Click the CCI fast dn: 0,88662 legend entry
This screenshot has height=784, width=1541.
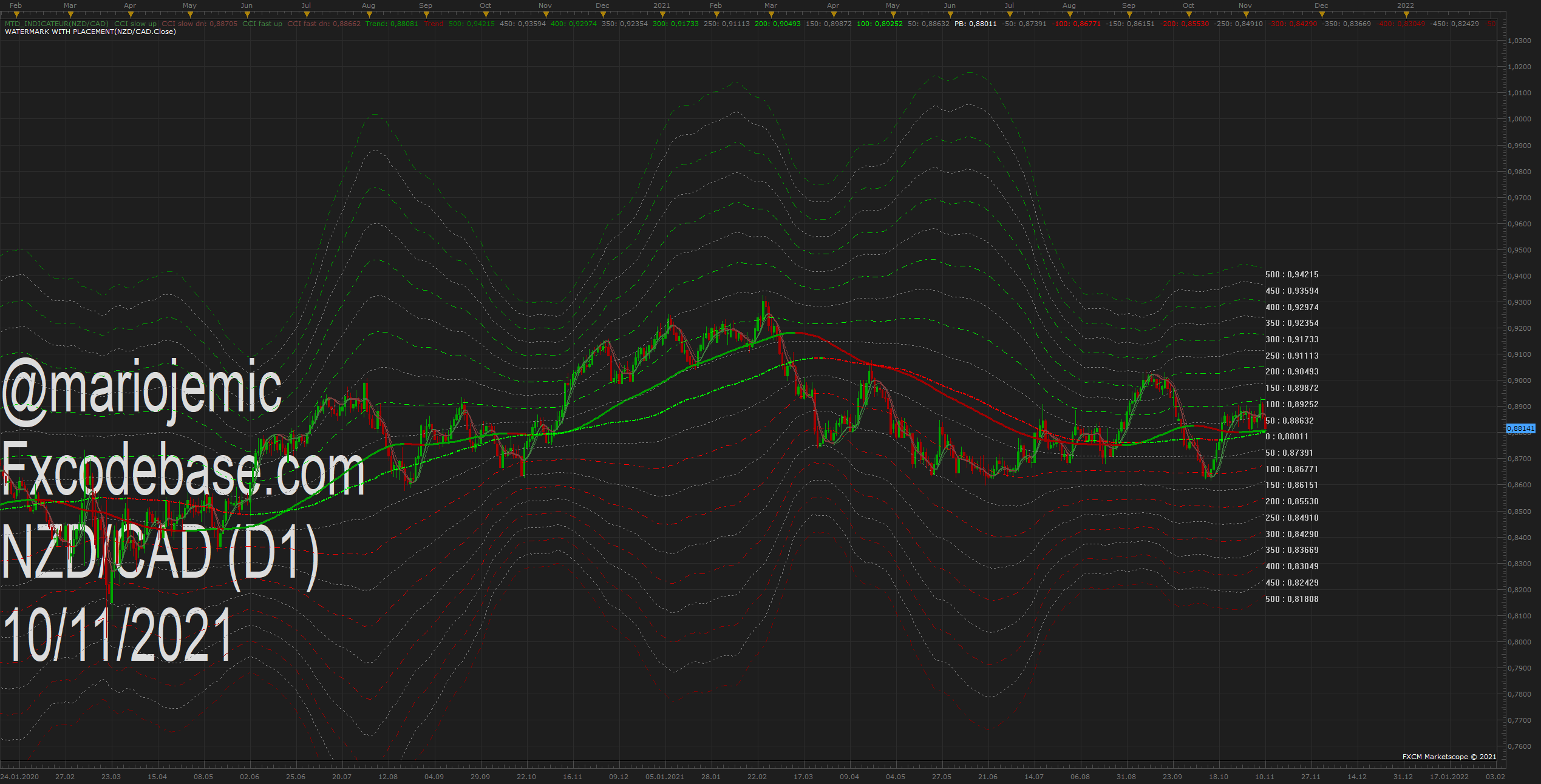click(x=324, y=24)
